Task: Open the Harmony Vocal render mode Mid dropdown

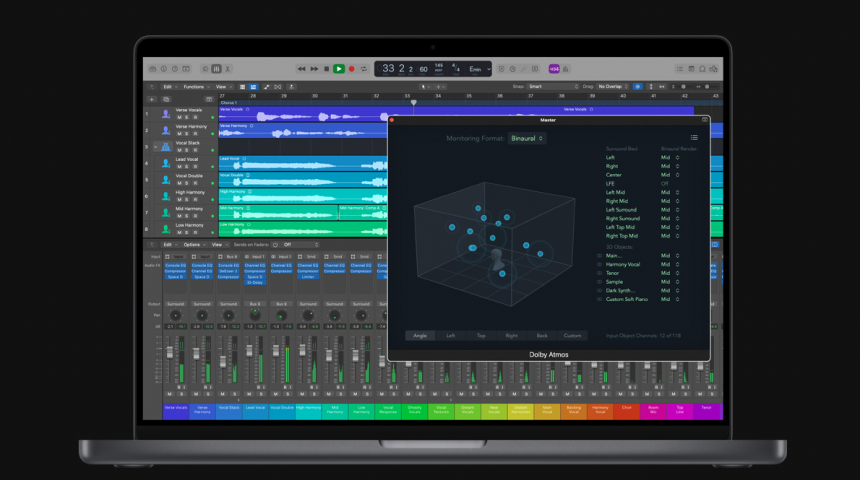Action: click(x=670, y=264)
